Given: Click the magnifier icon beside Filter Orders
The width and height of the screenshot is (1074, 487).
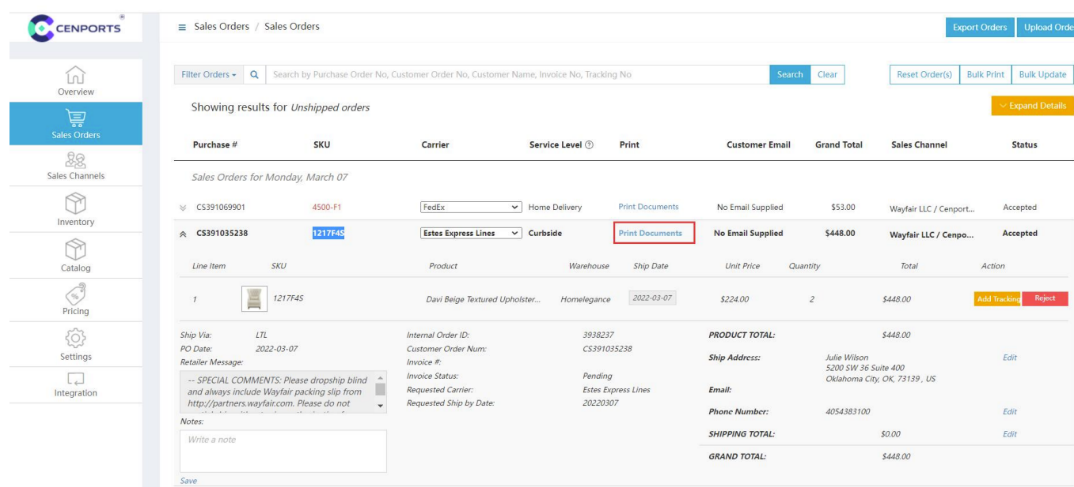Looking at the screenshot, I should (x=254, y=75).
